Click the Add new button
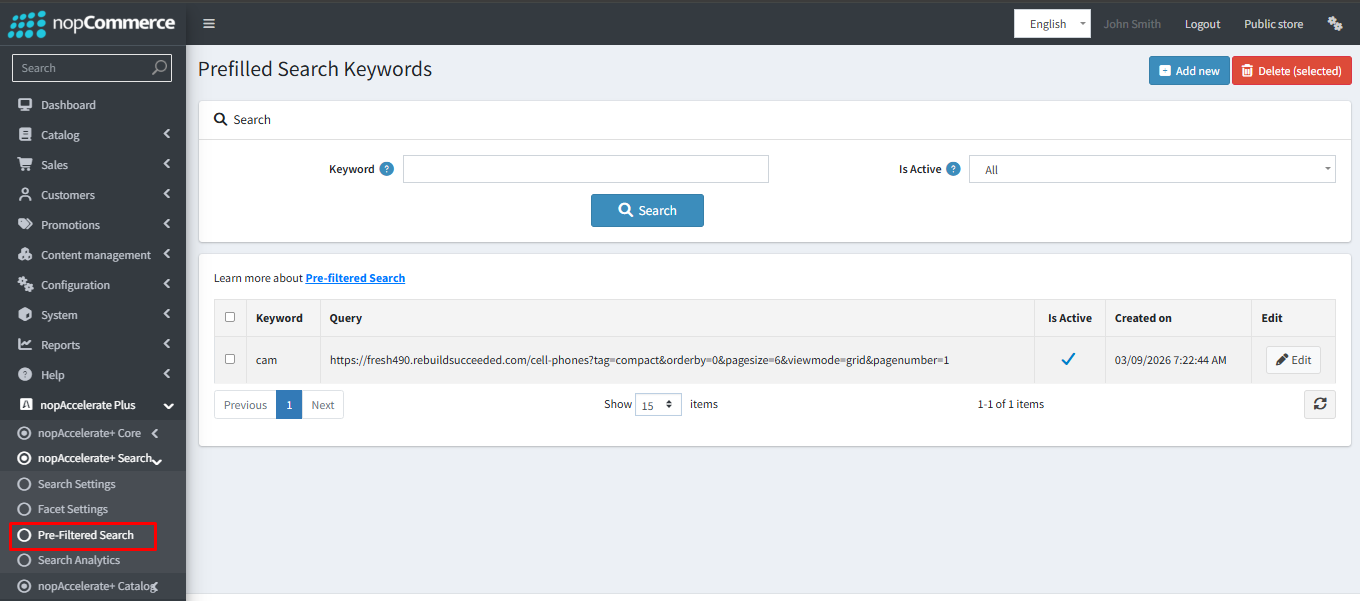Image resolution: width=1360 pixels, height=601 pixels. pos(1188,71)
